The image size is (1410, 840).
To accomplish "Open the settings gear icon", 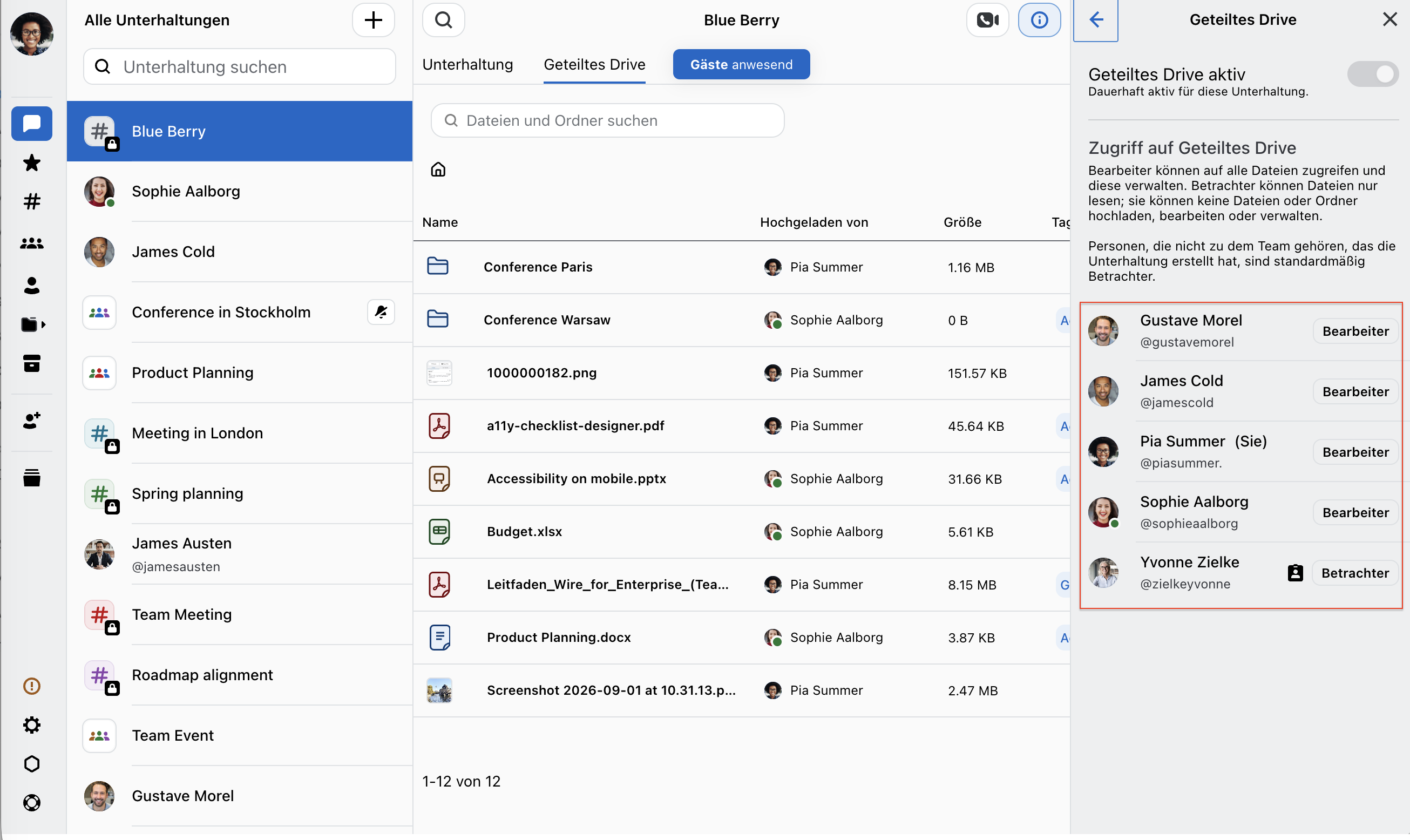I will (x=32, y=725).
